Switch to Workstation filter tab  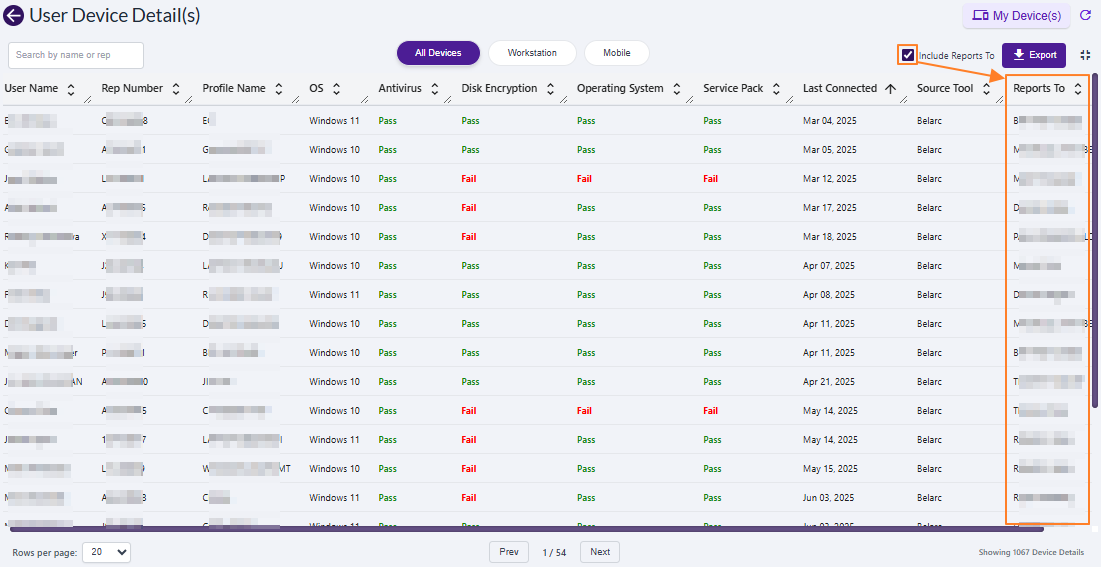tap(532, 53)
